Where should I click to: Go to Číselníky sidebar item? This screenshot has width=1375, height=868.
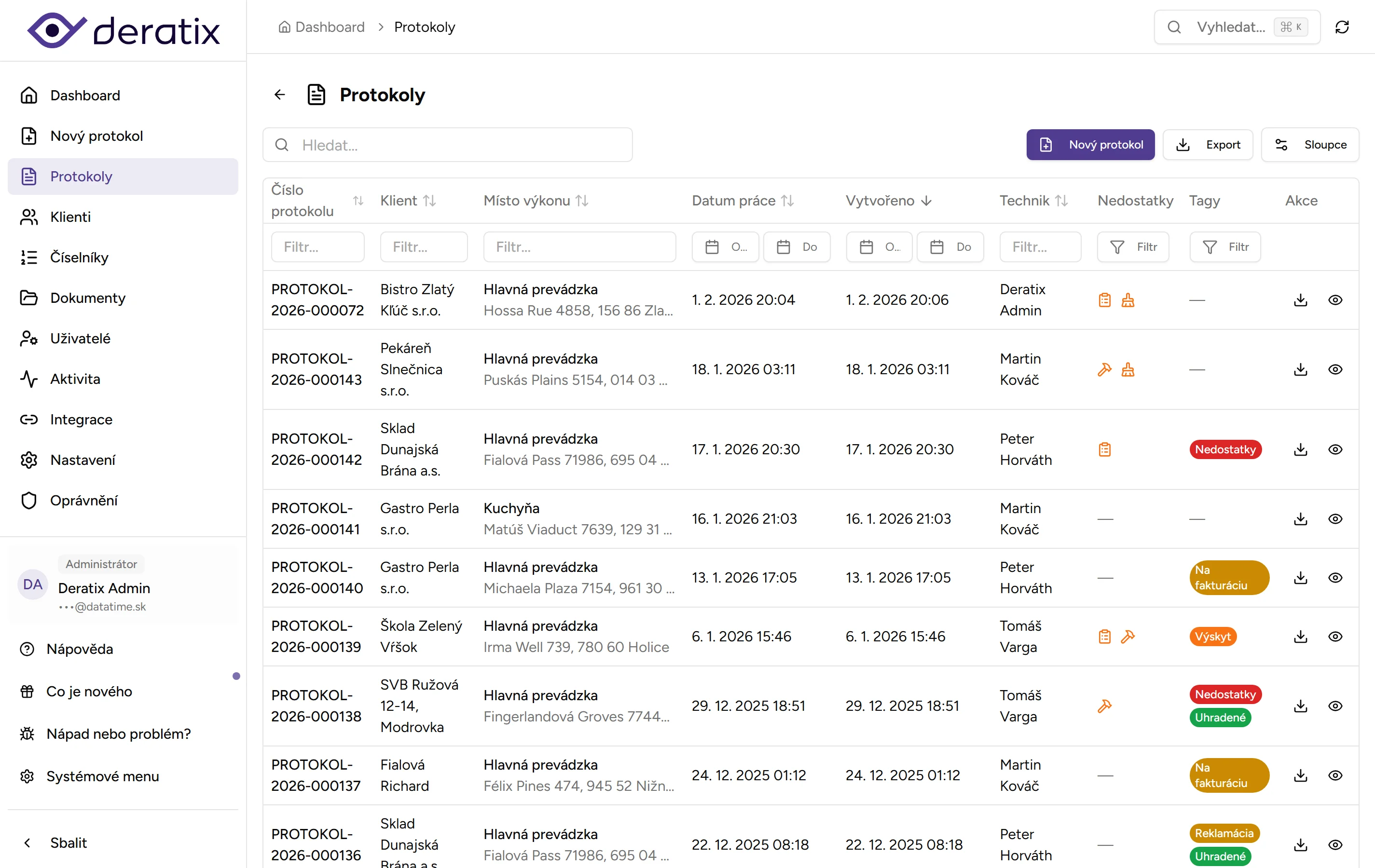click(79, 258)
